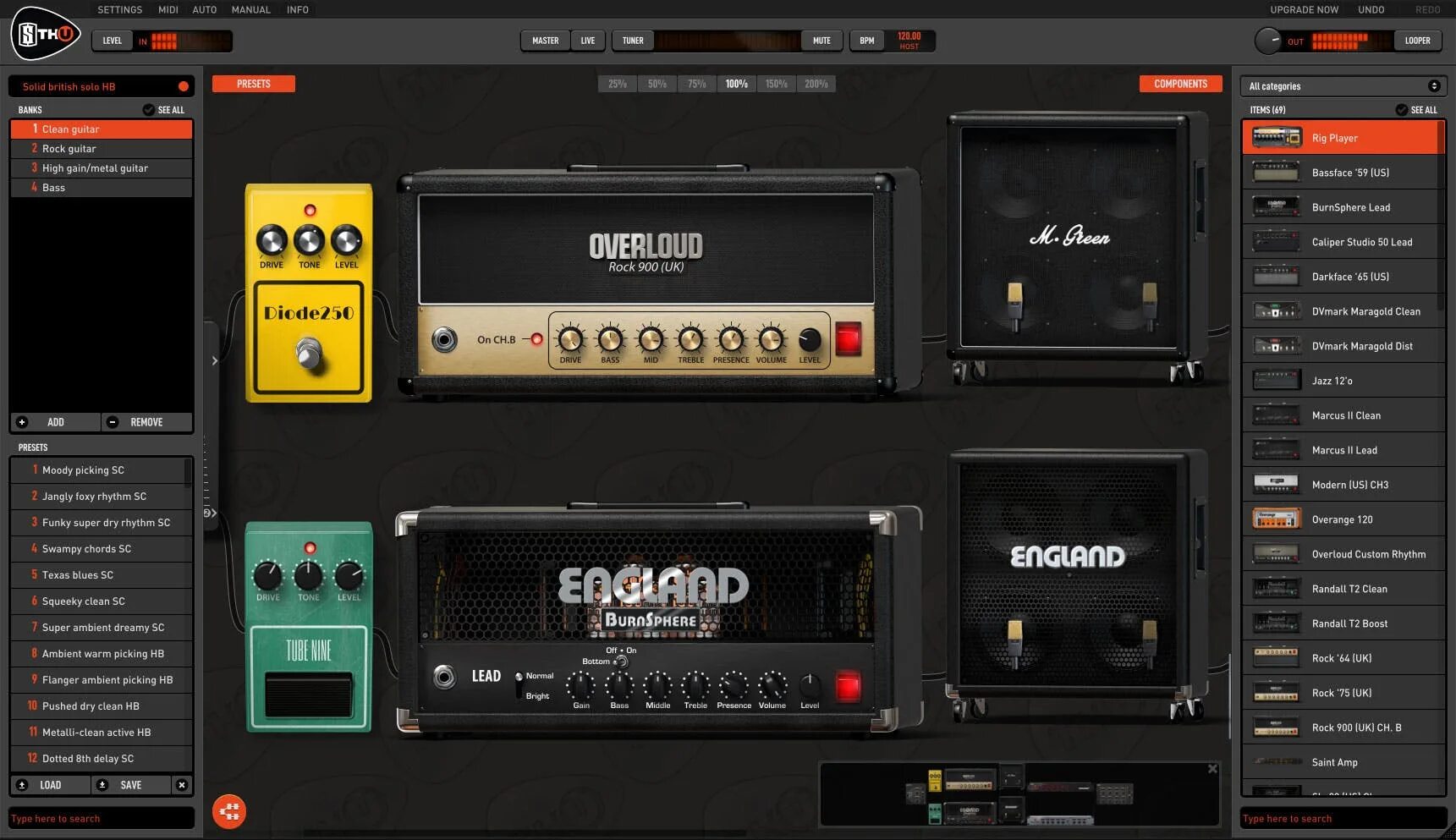Set zoom to 50%
The height and width of the screenshot is (840, 1456).
click(x=657, y=84)
